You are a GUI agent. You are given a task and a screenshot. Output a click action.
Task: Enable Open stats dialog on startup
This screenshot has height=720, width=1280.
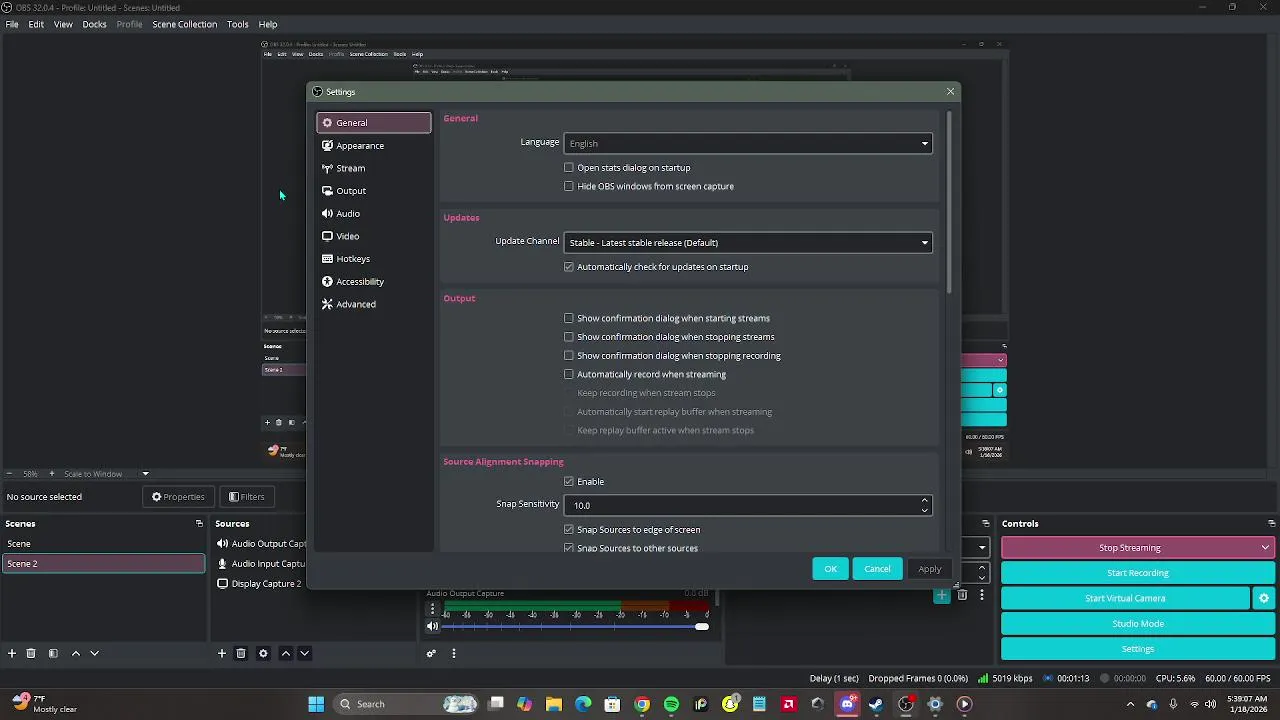(x=569, y=168)
